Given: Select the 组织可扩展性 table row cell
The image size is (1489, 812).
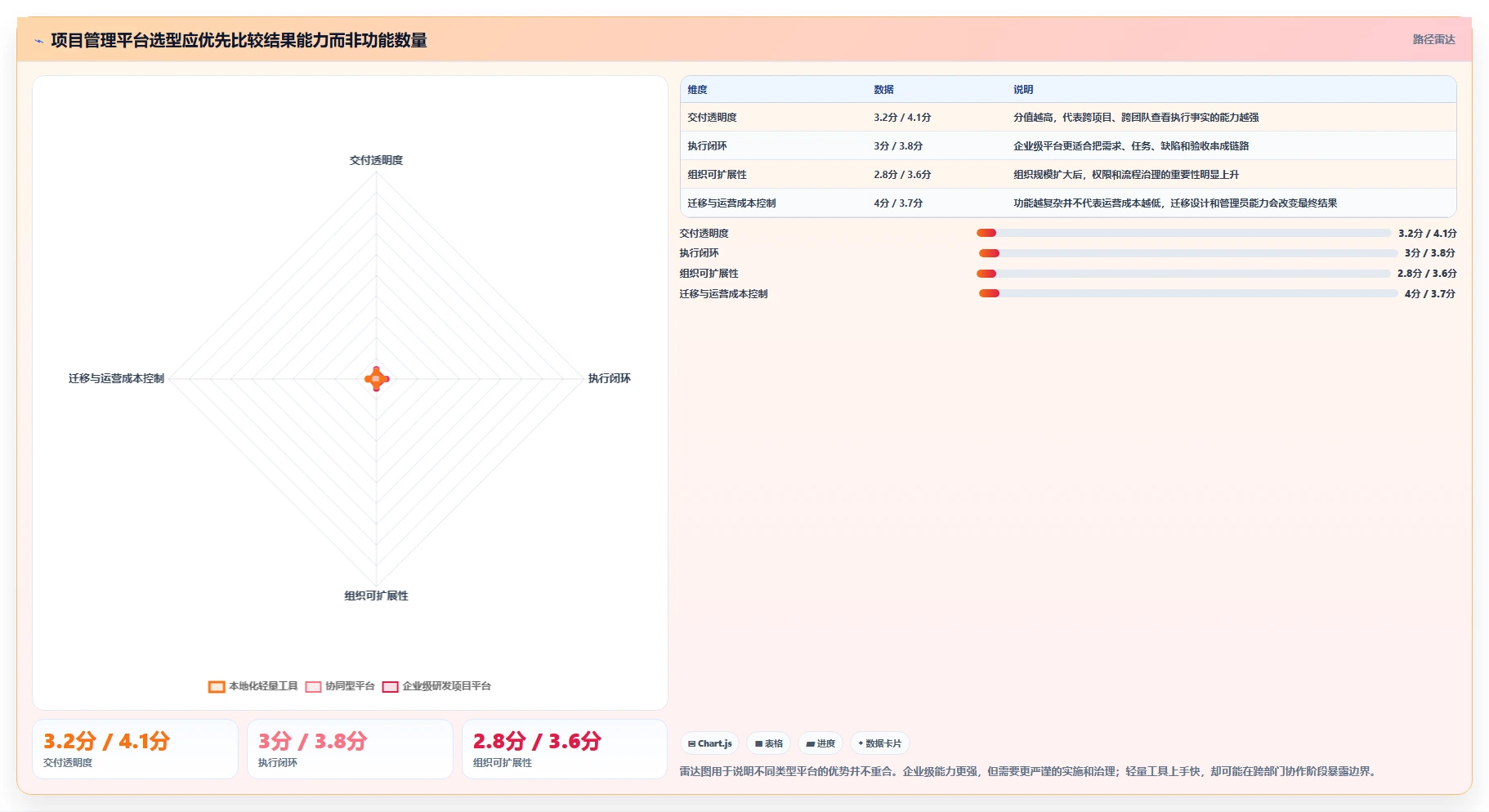Looking at the screenshot, I should tap(717, 175).
